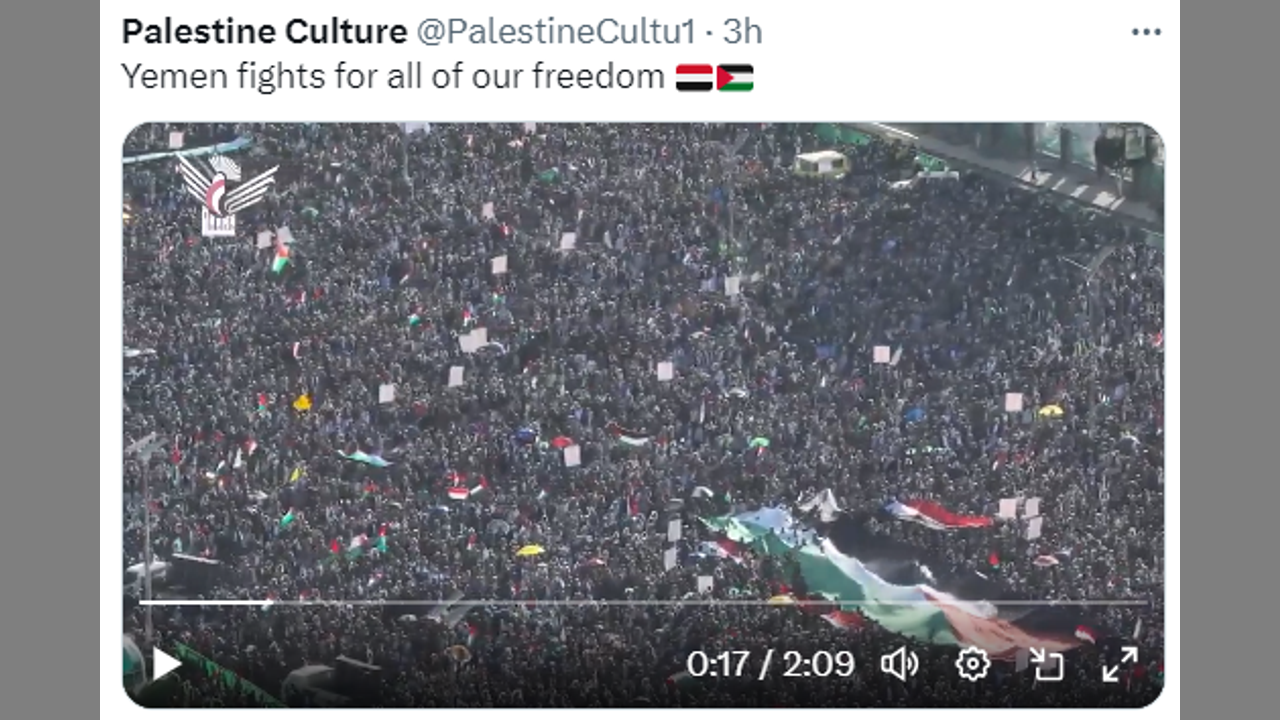Open the @PalestineCultu1 handle link
1280x720 pixels.
pyautogui.click(x=555, y=32)
